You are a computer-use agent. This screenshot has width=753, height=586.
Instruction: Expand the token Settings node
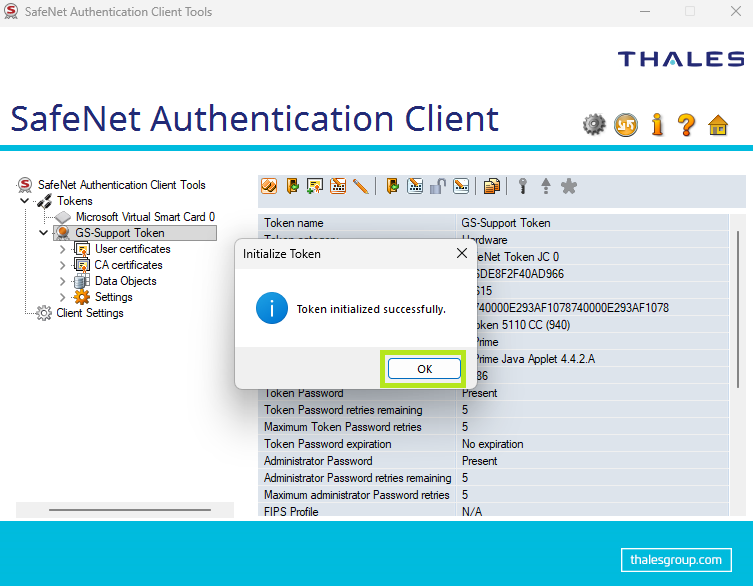(62, 297)
